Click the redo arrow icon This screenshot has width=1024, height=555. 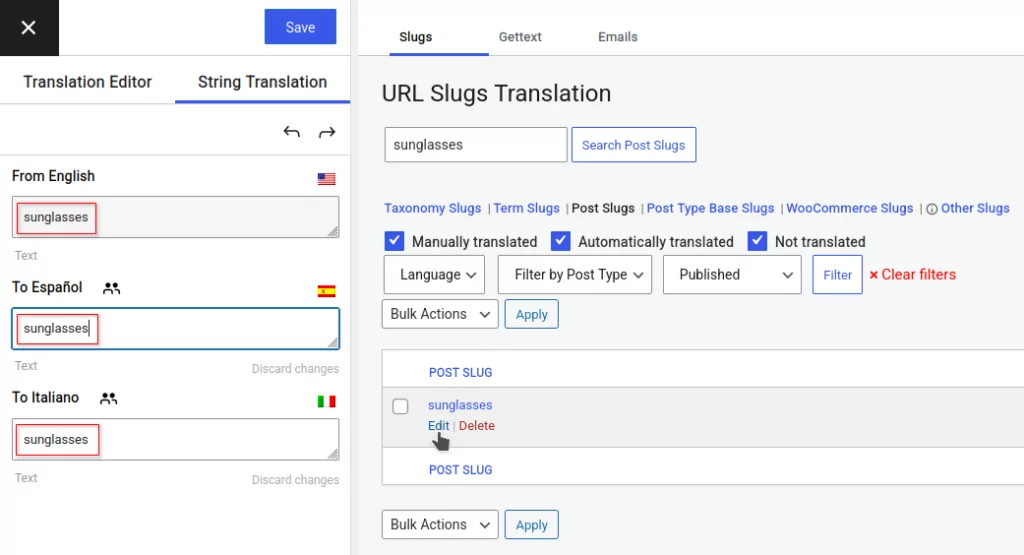point(326,132)
